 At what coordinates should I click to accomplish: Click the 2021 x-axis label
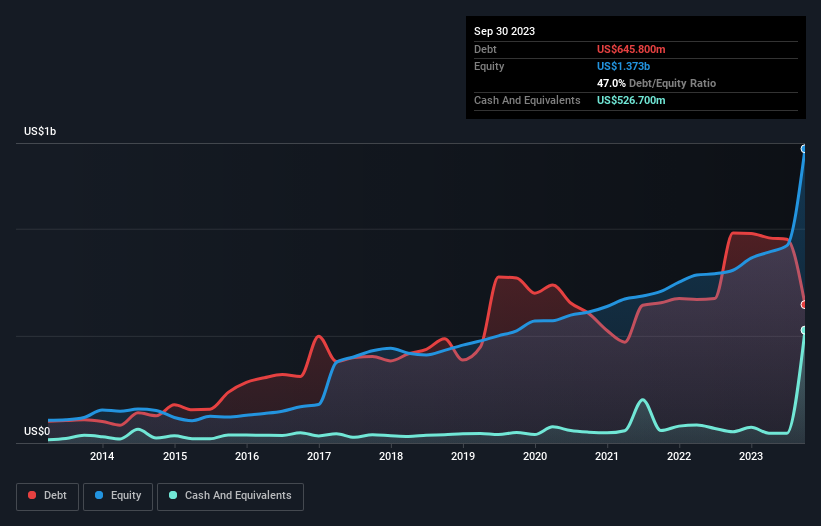pyautogui.click(x=607, y=456)
